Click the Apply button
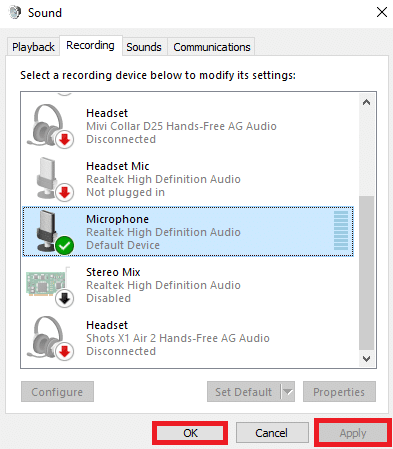Viewport: 393px width, 449px height. (353, 433)
